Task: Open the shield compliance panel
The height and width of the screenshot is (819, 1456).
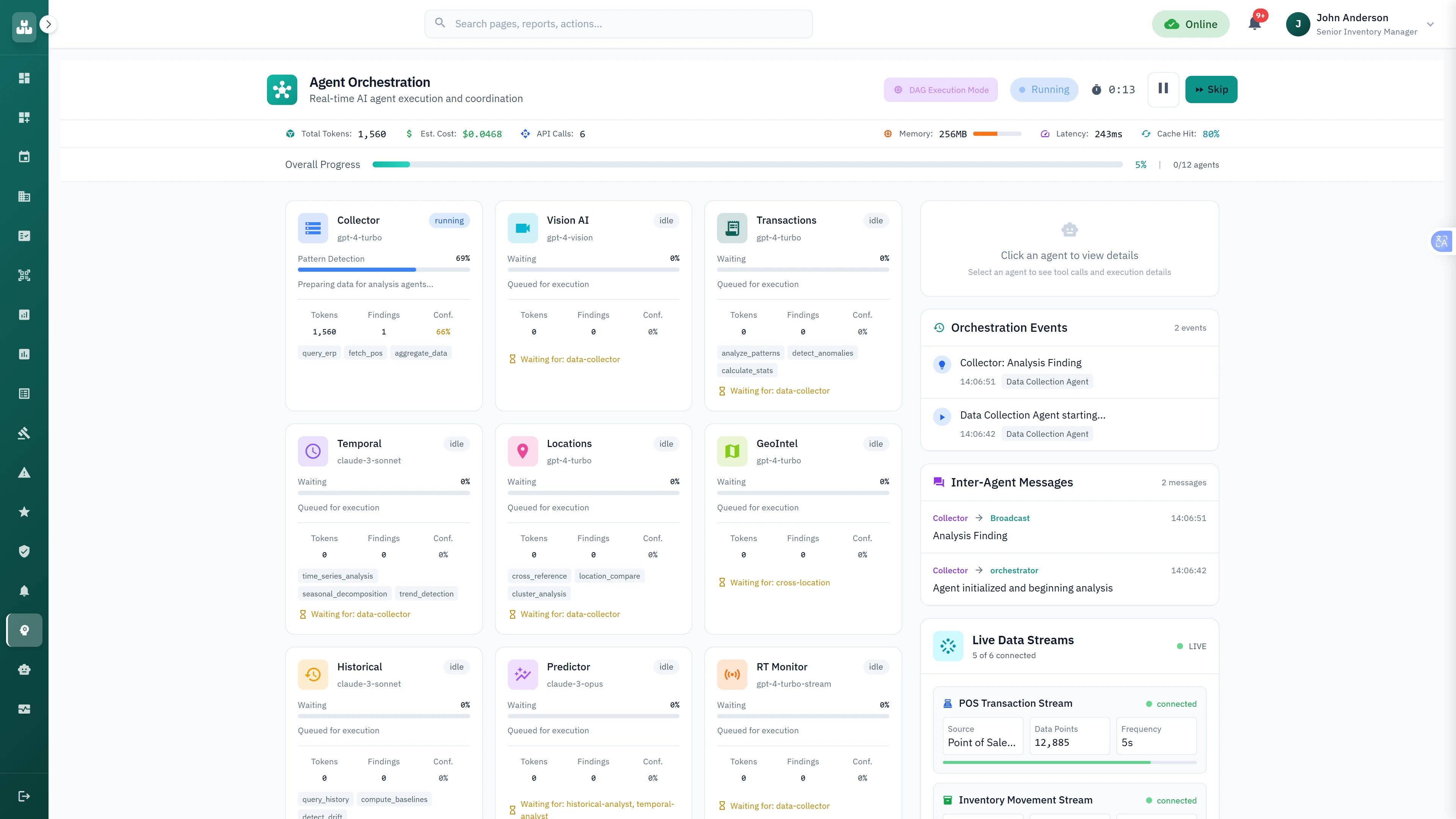Action: pyautogui.click(x=24, y=551)
